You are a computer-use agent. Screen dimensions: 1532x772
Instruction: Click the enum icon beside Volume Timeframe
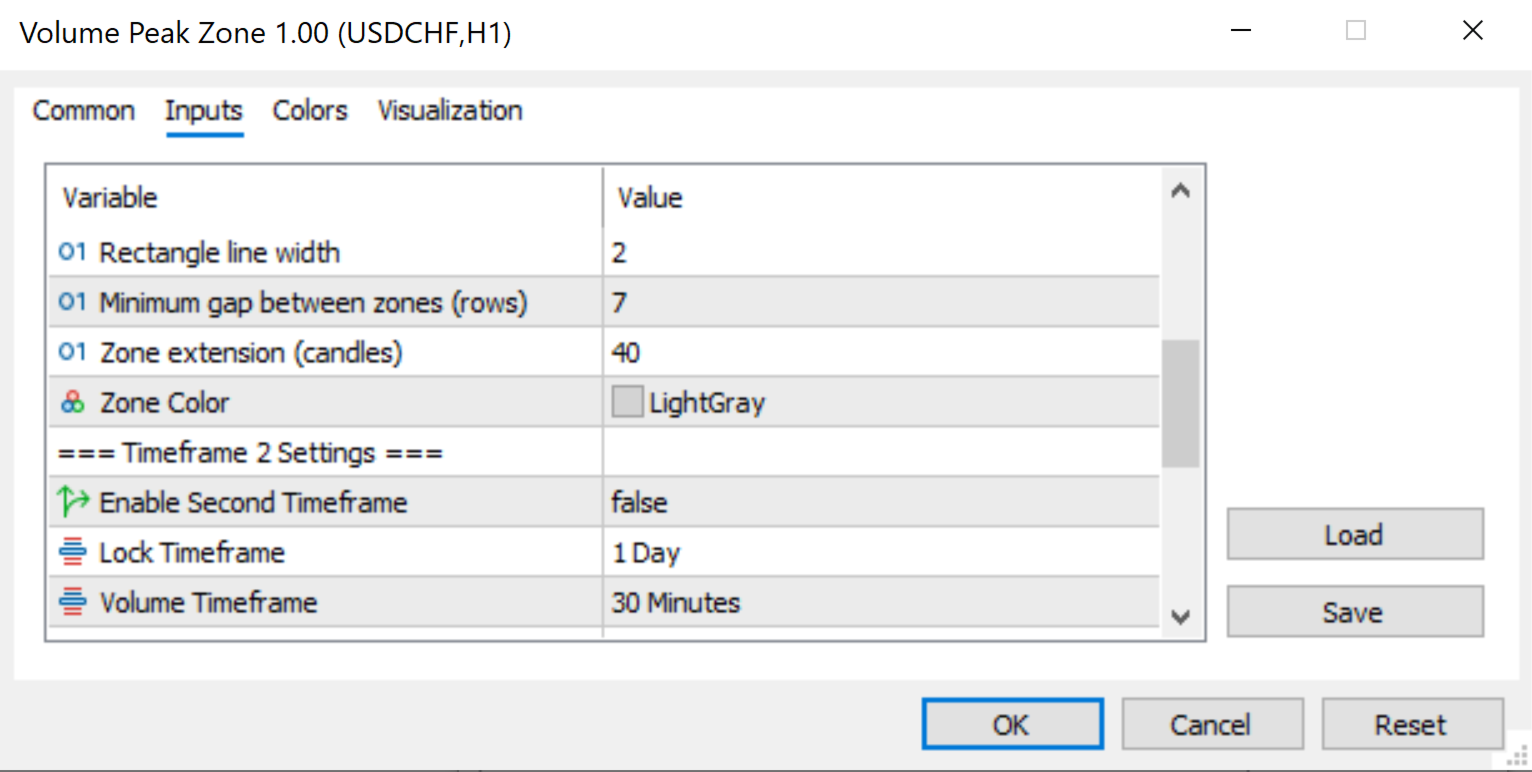point(73,602)
